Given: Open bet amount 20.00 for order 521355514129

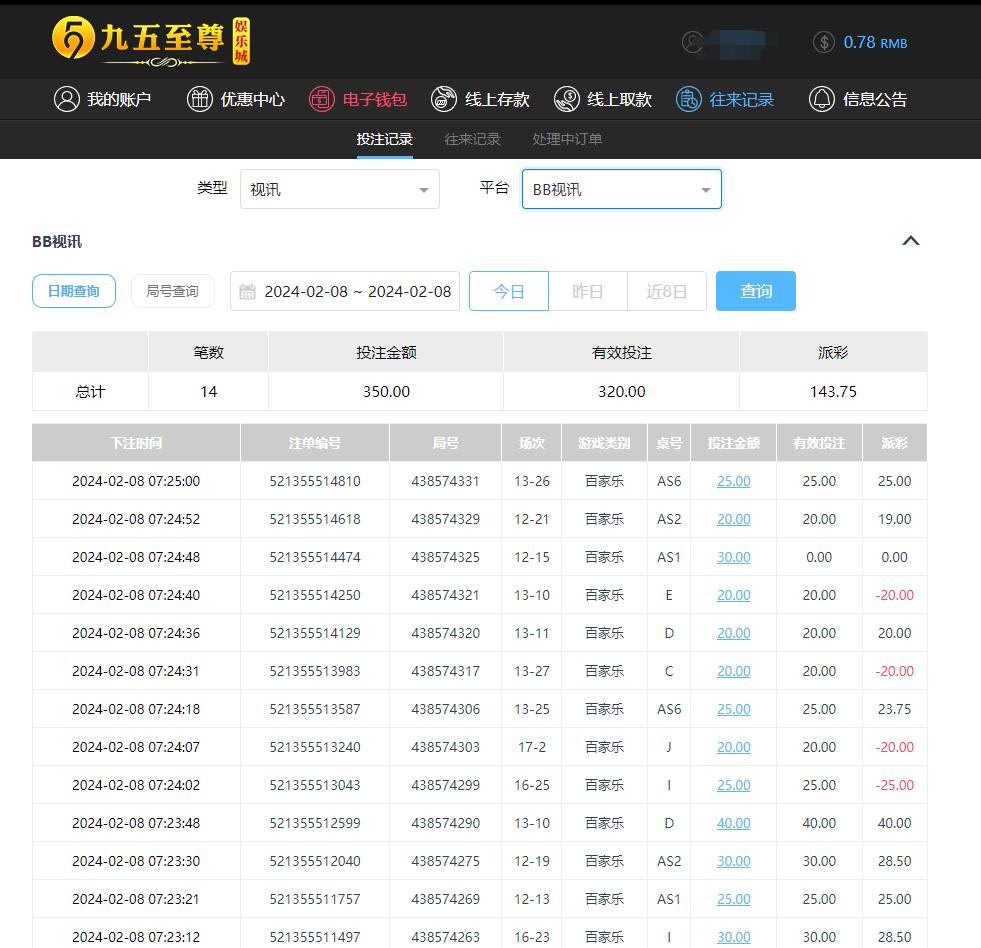Looking at the screenshot, I should coord(733,633).
